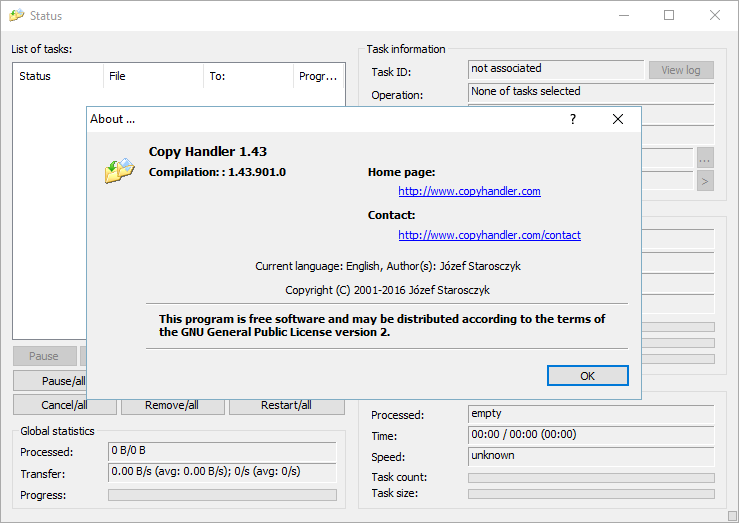Click the Contact: label
The image size is (739, 523).
tap(392, 215)
